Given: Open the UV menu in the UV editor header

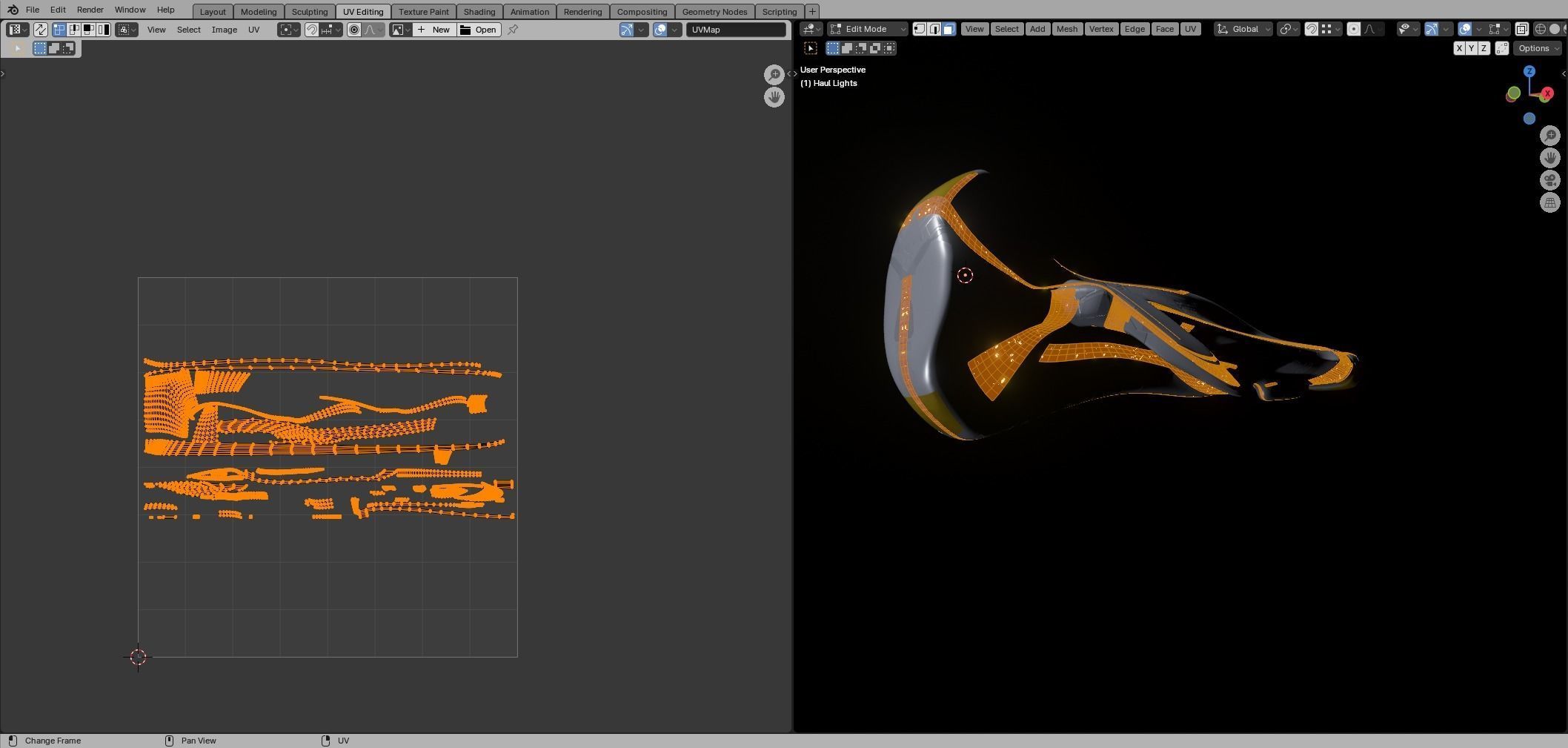Looking at the screenshot, I should click(x=254, y=30).
